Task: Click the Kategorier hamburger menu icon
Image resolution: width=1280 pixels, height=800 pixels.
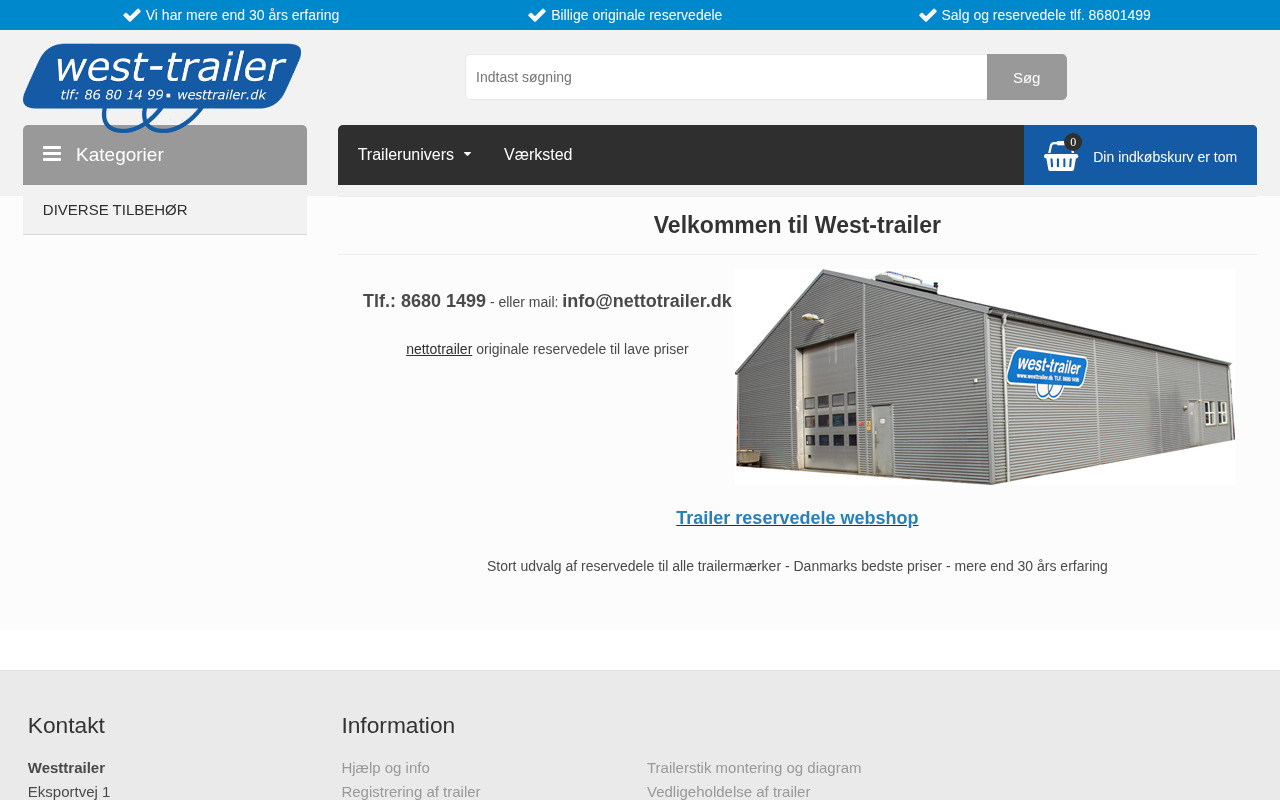Action: coord(52,154)
